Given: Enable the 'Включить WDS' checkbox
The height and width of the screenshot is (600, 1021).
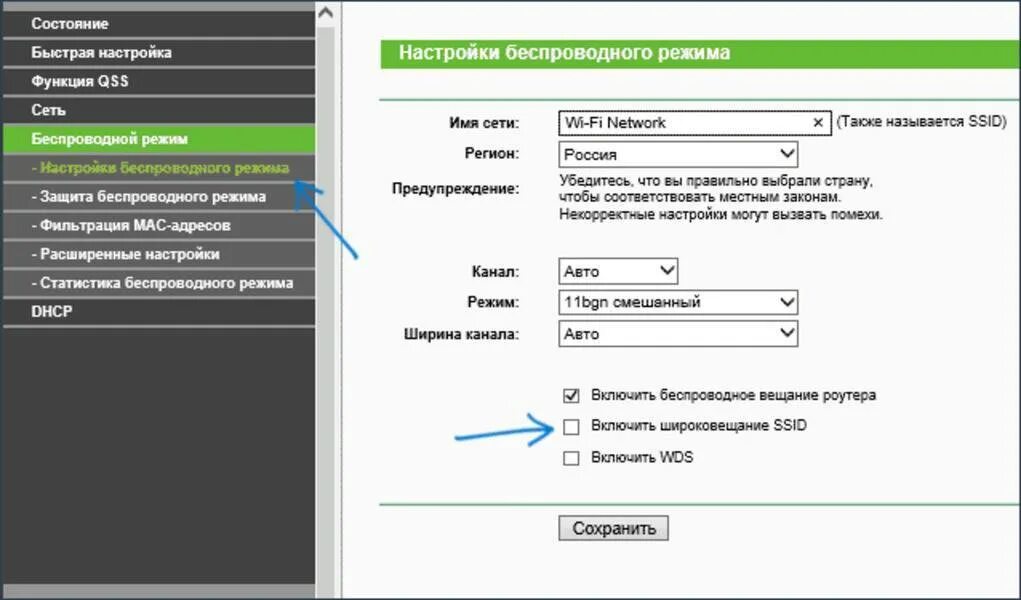Looking at the screenshot, I should pyautogui.click(x=571, y=458).
